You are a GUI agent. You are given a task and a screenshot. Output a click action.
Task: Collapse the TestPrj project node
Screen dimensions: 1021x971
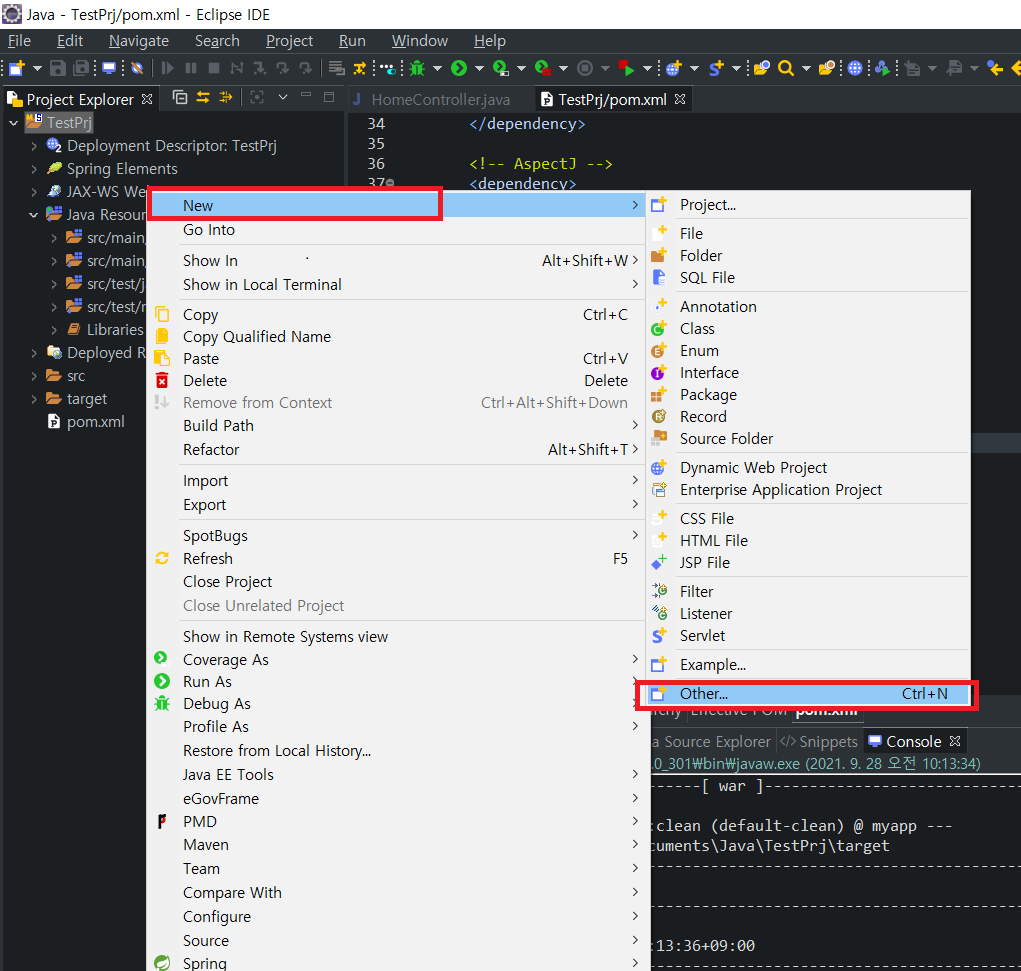13,122
